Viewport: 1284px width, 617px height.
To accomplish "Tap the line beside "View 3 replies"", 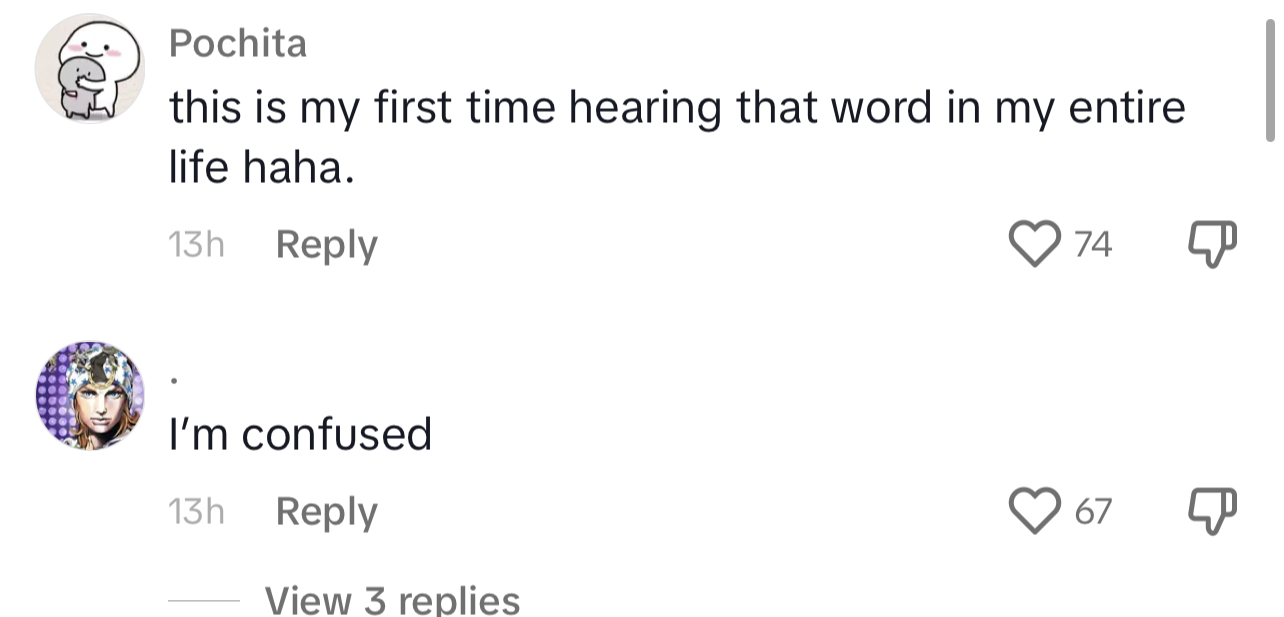I will [203, 601].
